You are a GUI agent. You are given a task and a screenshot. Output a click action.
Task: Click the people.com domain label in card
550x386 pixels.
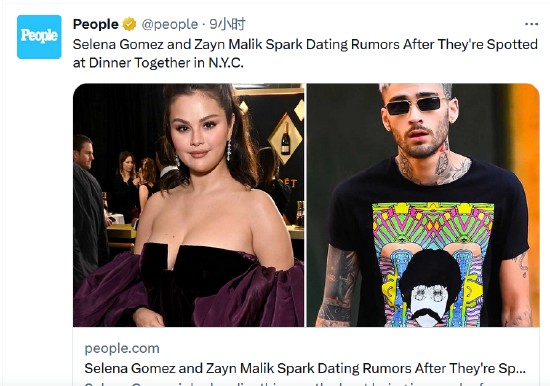[x=122, y=348]
